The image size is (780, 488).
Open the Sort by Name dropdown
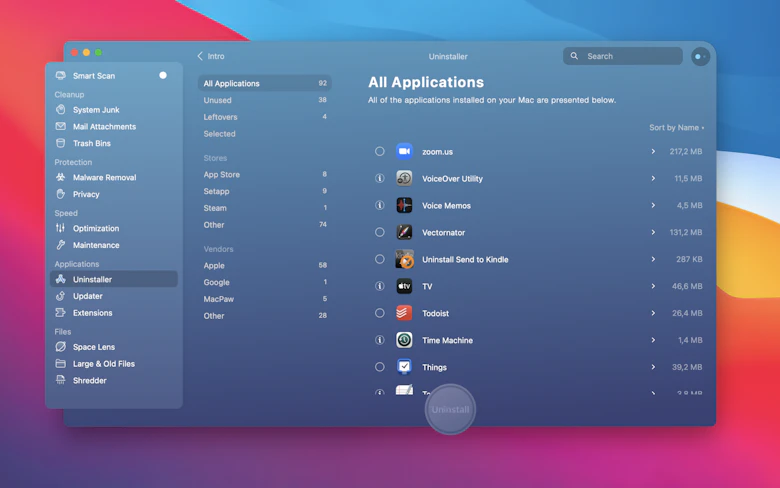pyautogui.click(x=676, y=128)
